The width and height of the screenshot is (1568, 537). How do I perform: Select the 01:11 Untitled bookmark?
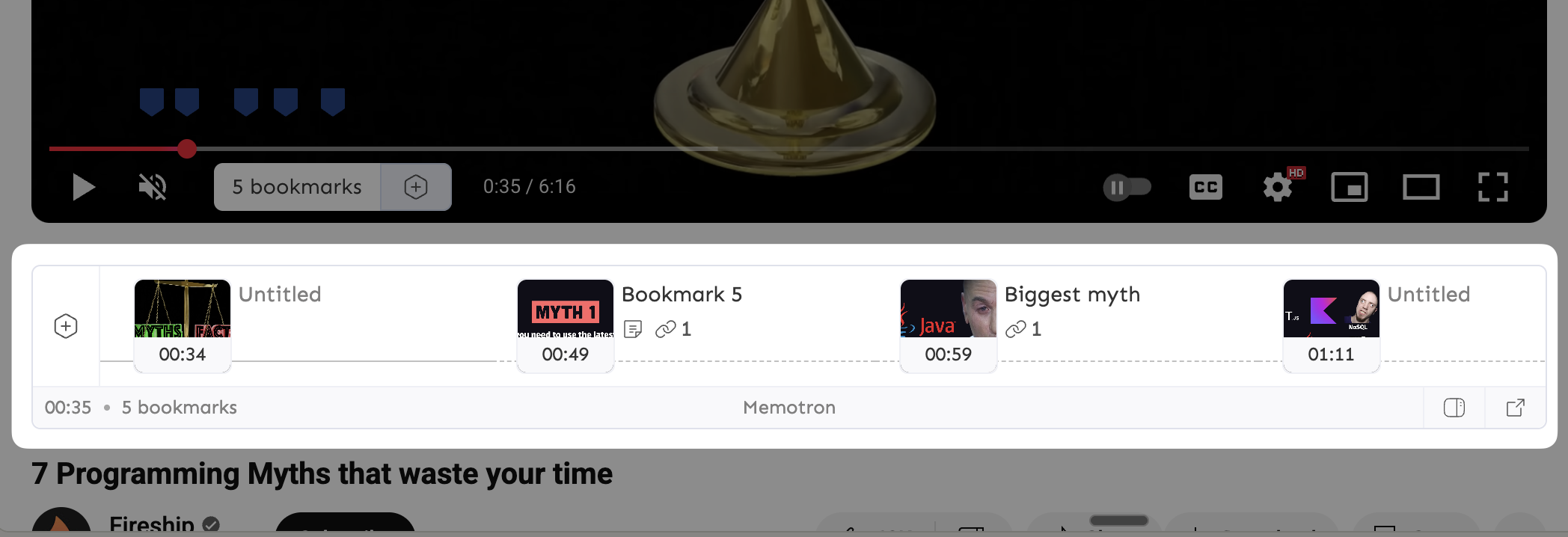tap(1332, 325)
